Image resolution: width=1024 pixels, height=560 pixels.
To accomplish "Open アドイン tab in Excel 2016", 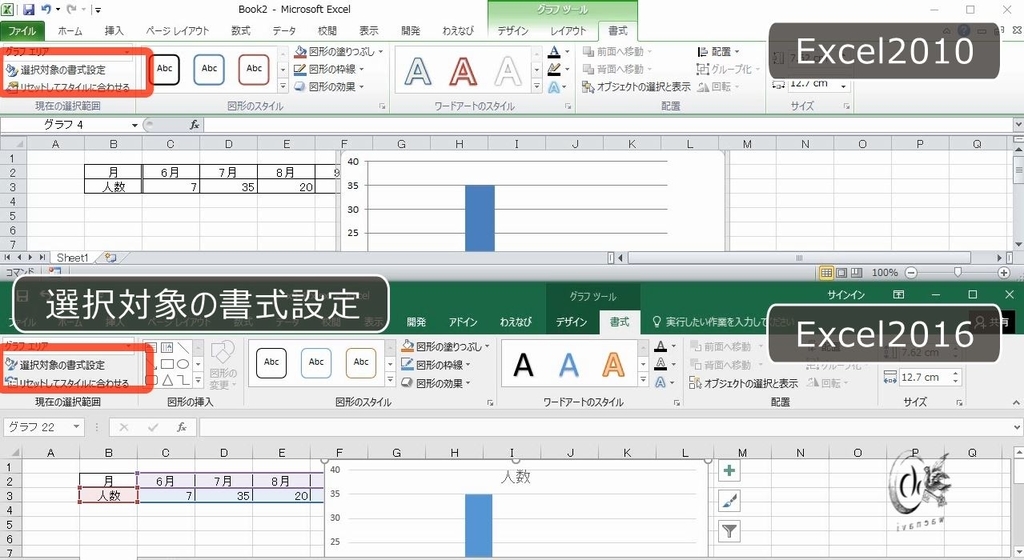I will coord(463,322).
